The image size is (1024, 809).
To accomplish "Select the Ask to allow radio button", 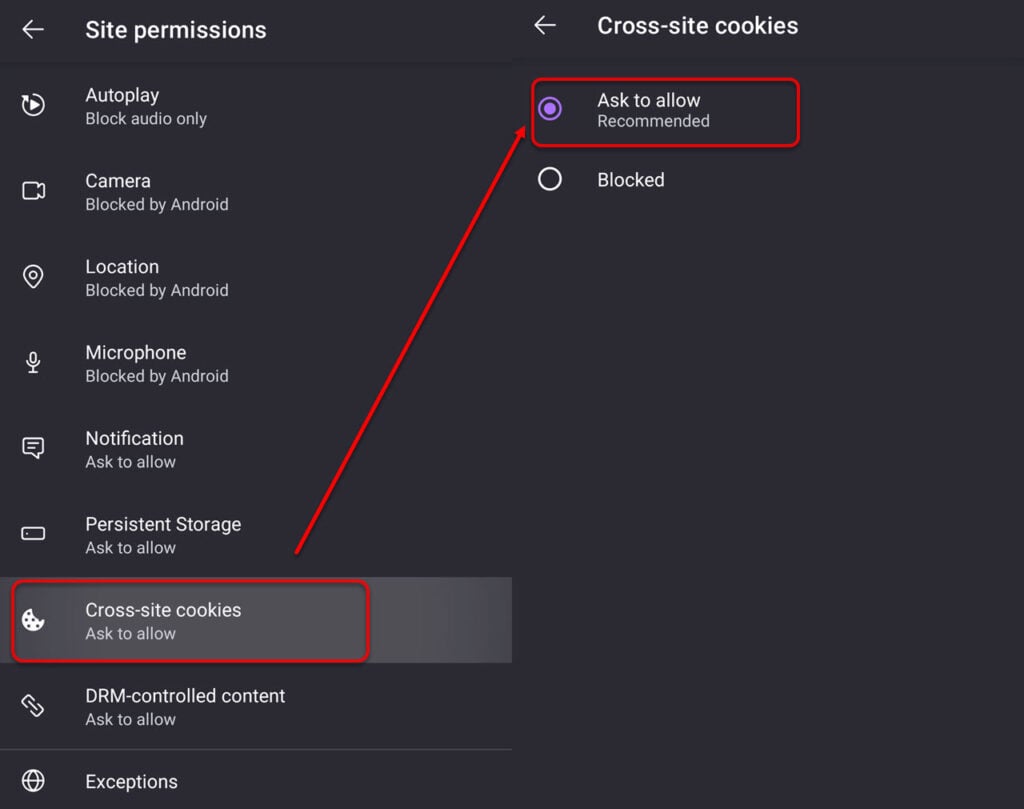I will tap(550, 108).
